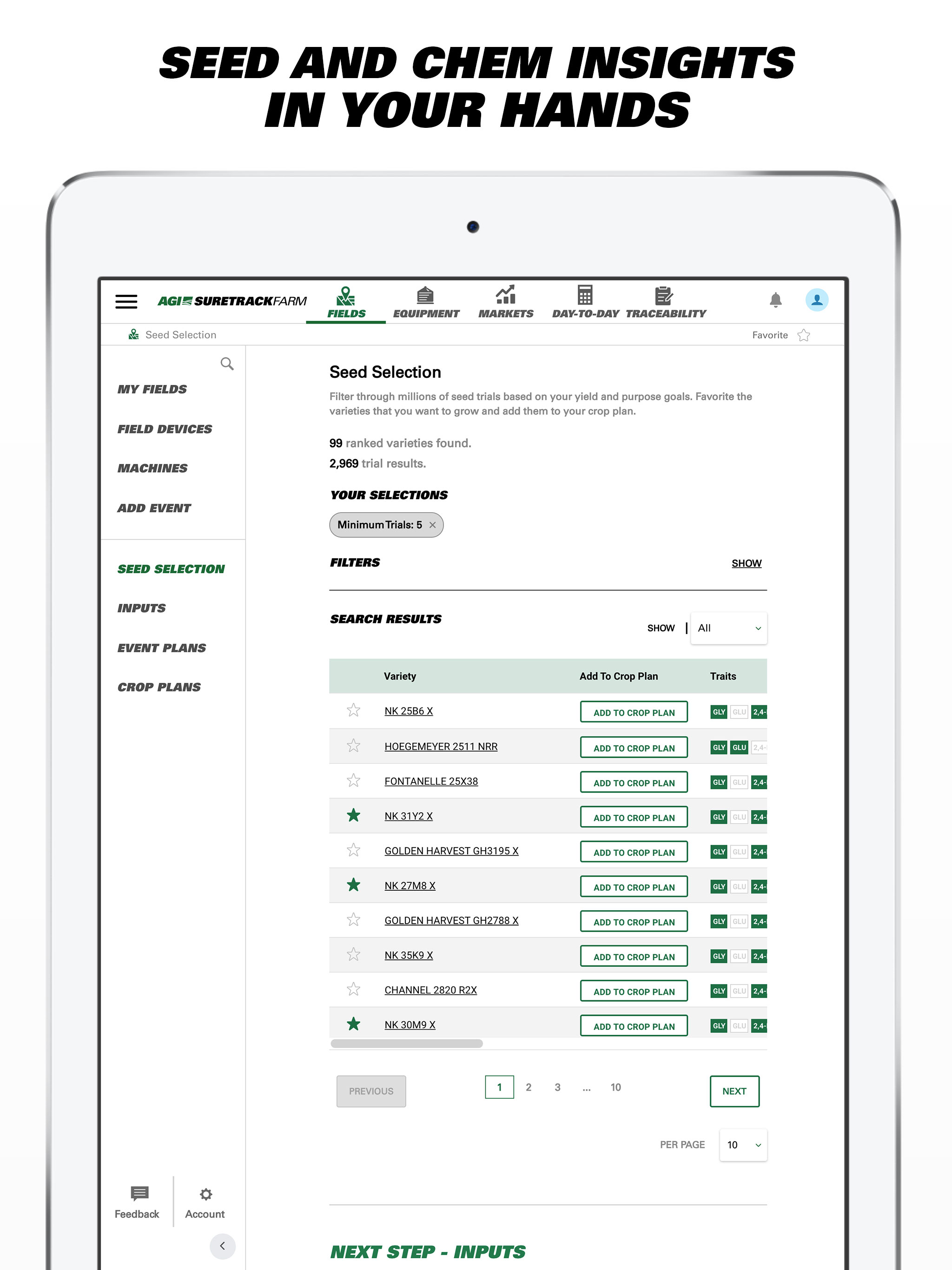The image size is (952, 1270).
Task: Click the Next page button
Action: coord(734,1091)
